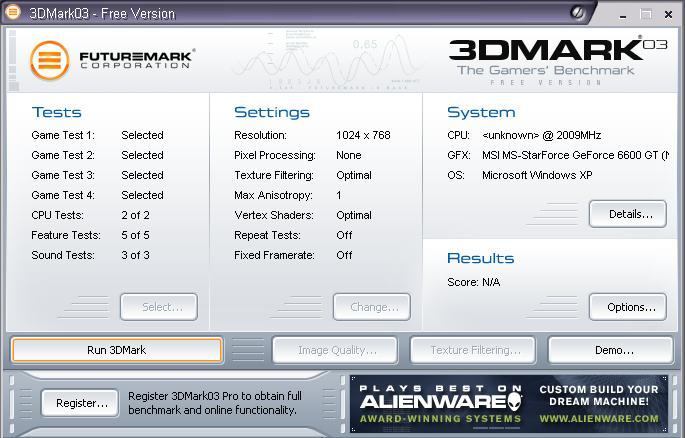685x438 pixels.
Task: Click the System section heading
Action: (x=481, y=112)
